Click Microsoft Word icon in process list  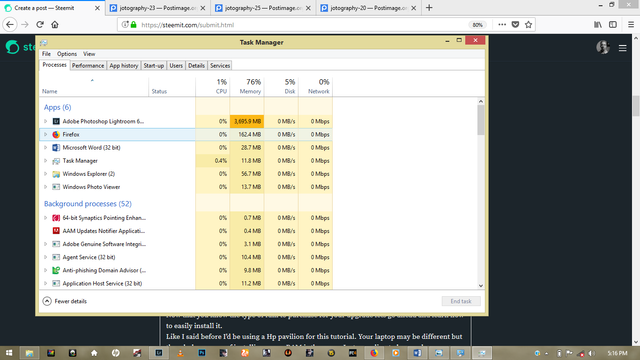coord(56,147)
